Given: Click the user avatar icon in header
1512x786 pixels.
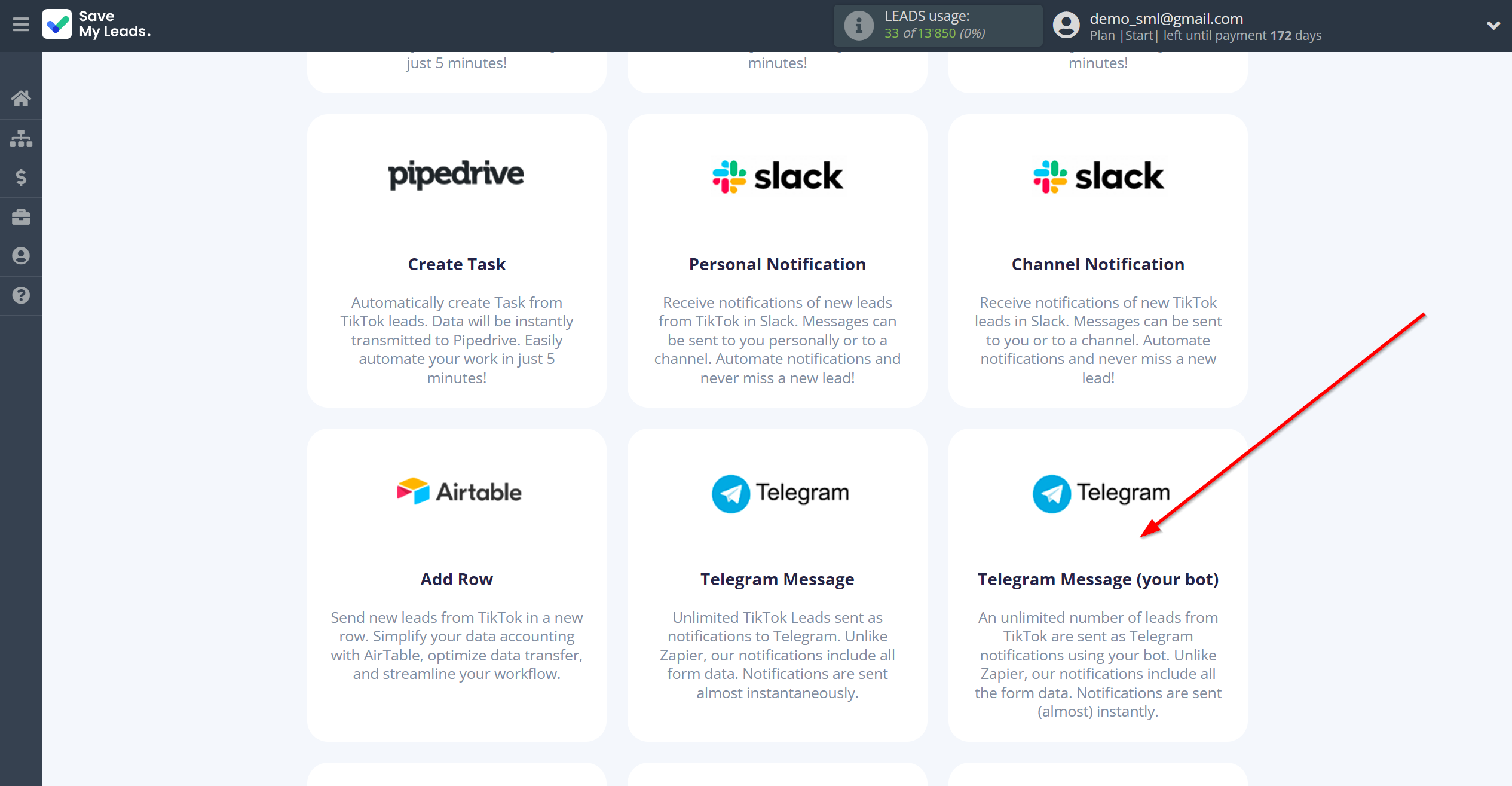Looking at the screenshot, I should coord(1066,26).
